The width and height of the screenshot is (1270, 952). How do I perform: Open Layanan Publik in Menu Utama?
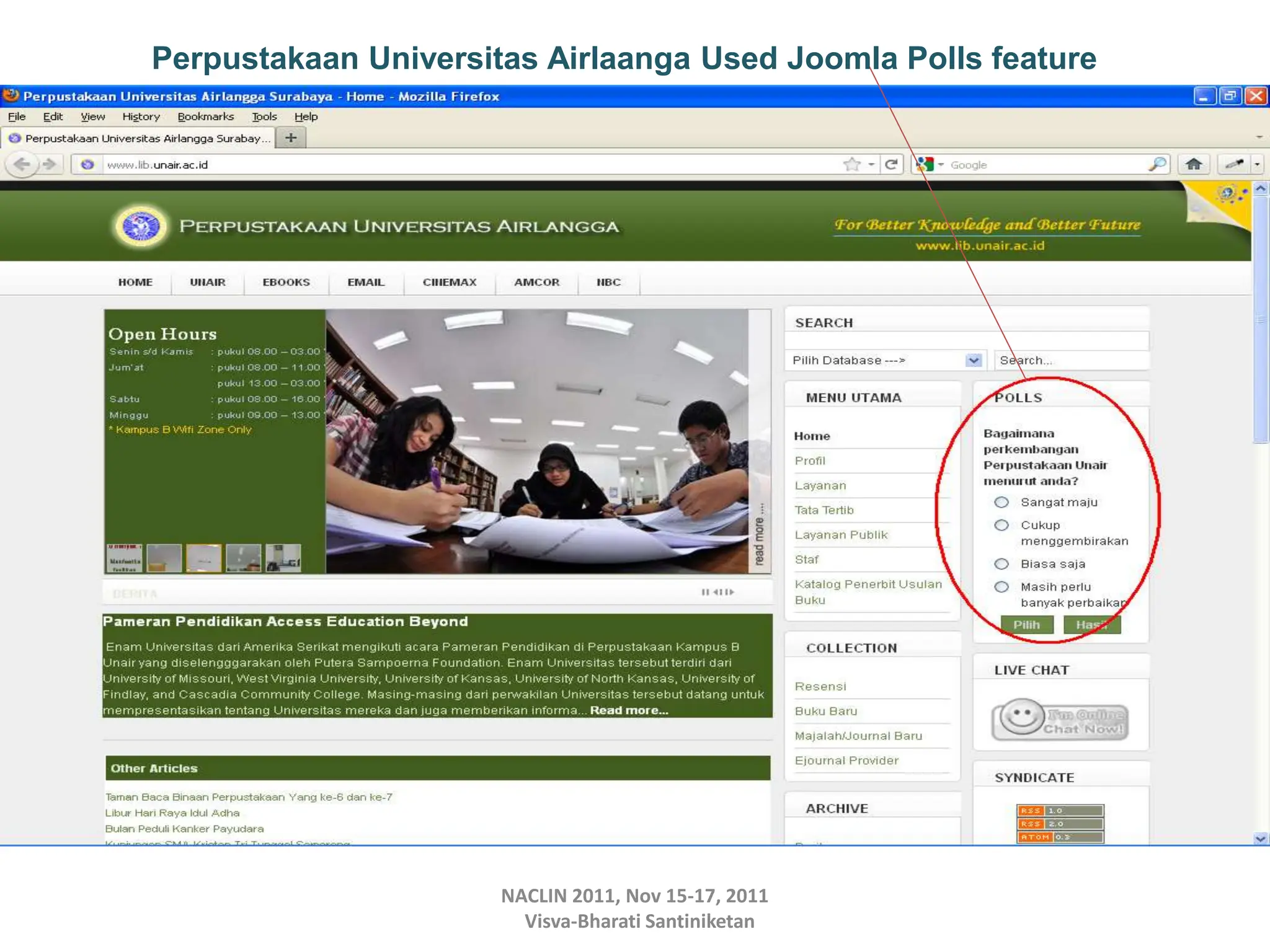click(x=841, y=535)
